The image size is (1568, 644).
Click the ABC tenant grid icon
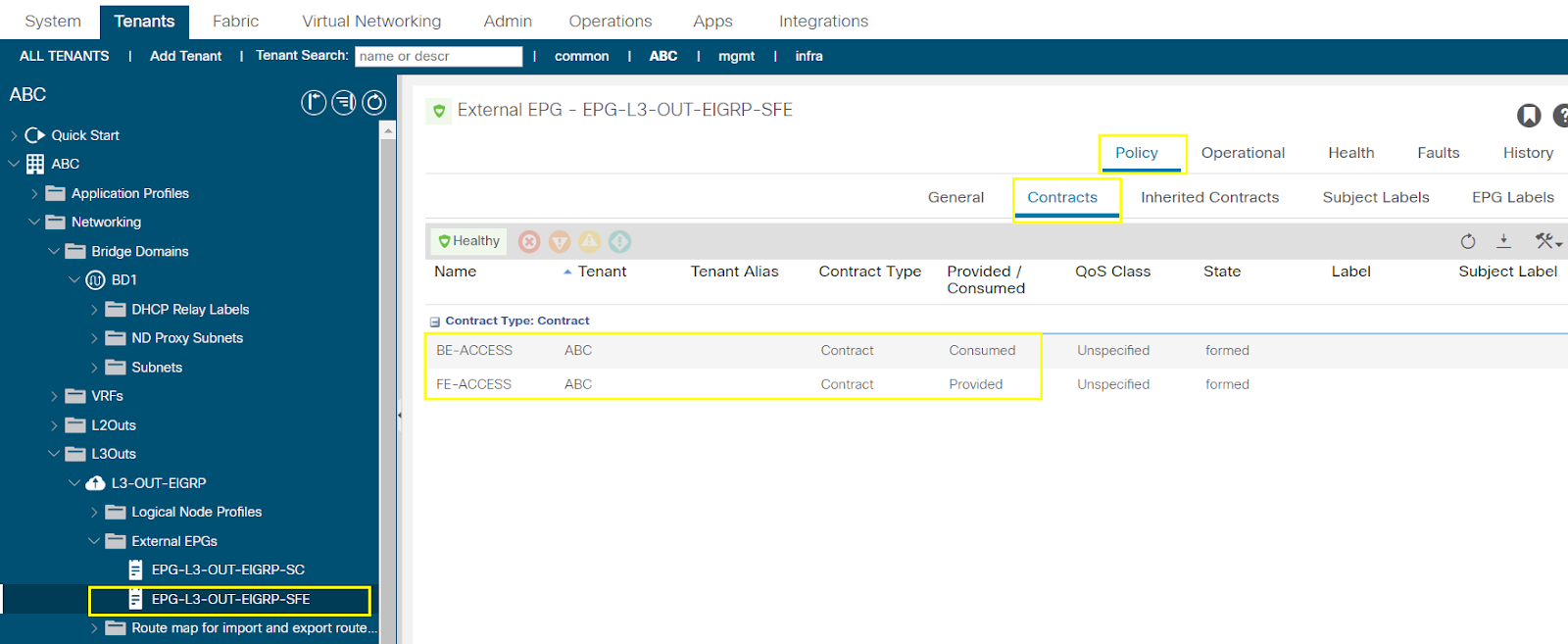pyautogui.click(x=35, y=164)
